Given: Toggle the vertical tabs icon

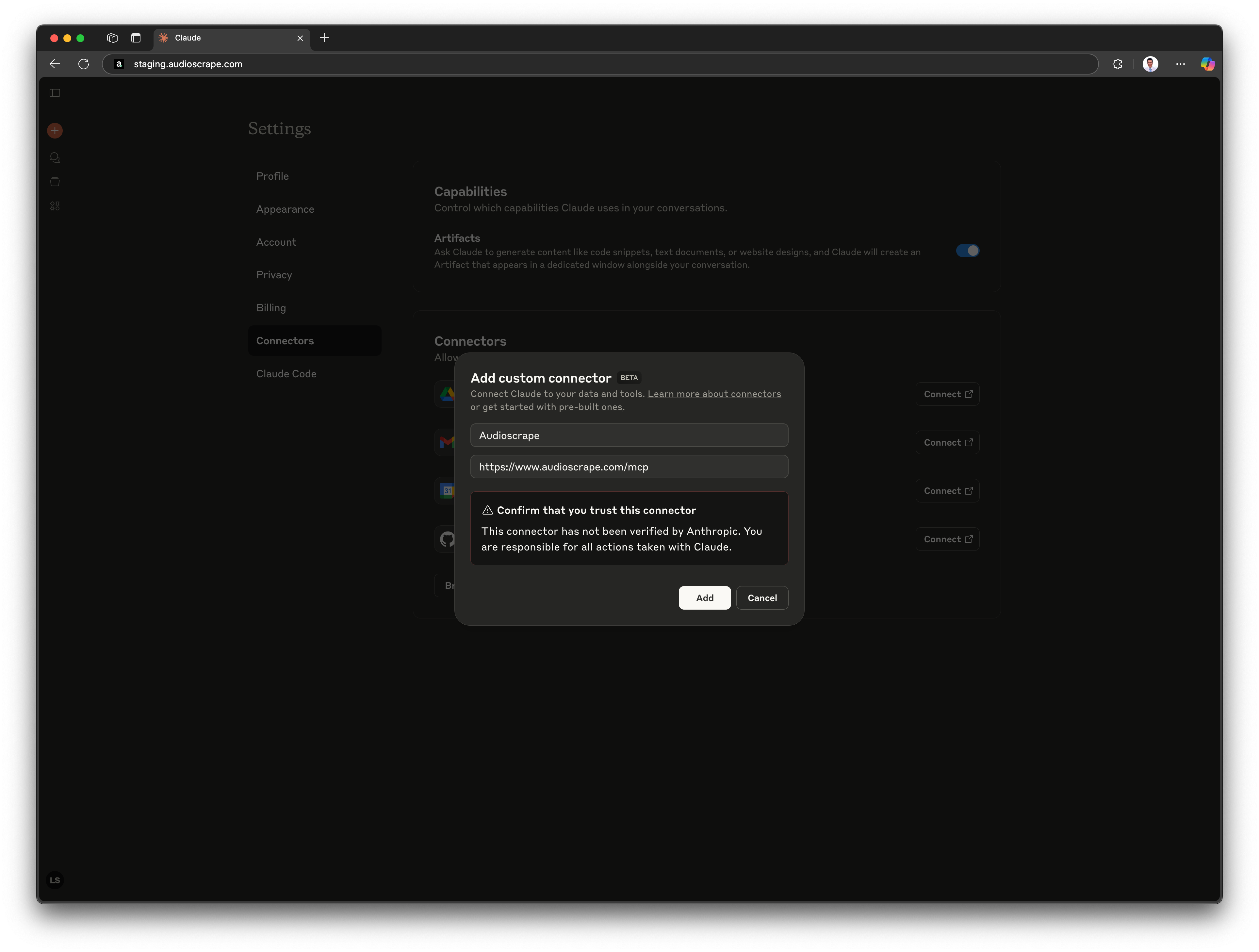Looking at the screenshot, I should [x=136, y=38].
